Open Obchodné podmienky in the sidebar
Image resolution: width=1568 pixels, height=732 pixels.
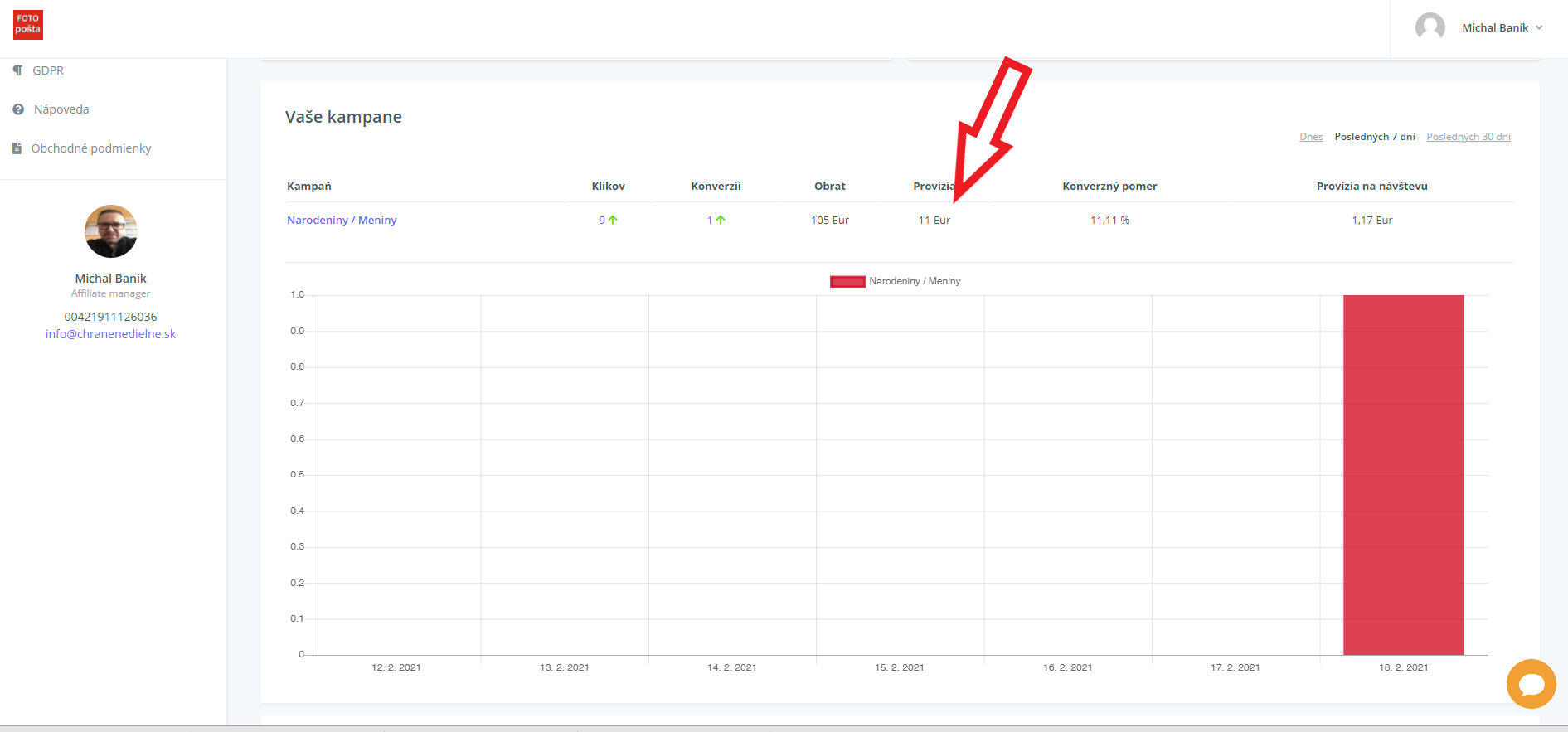click(x=91, y=148)
